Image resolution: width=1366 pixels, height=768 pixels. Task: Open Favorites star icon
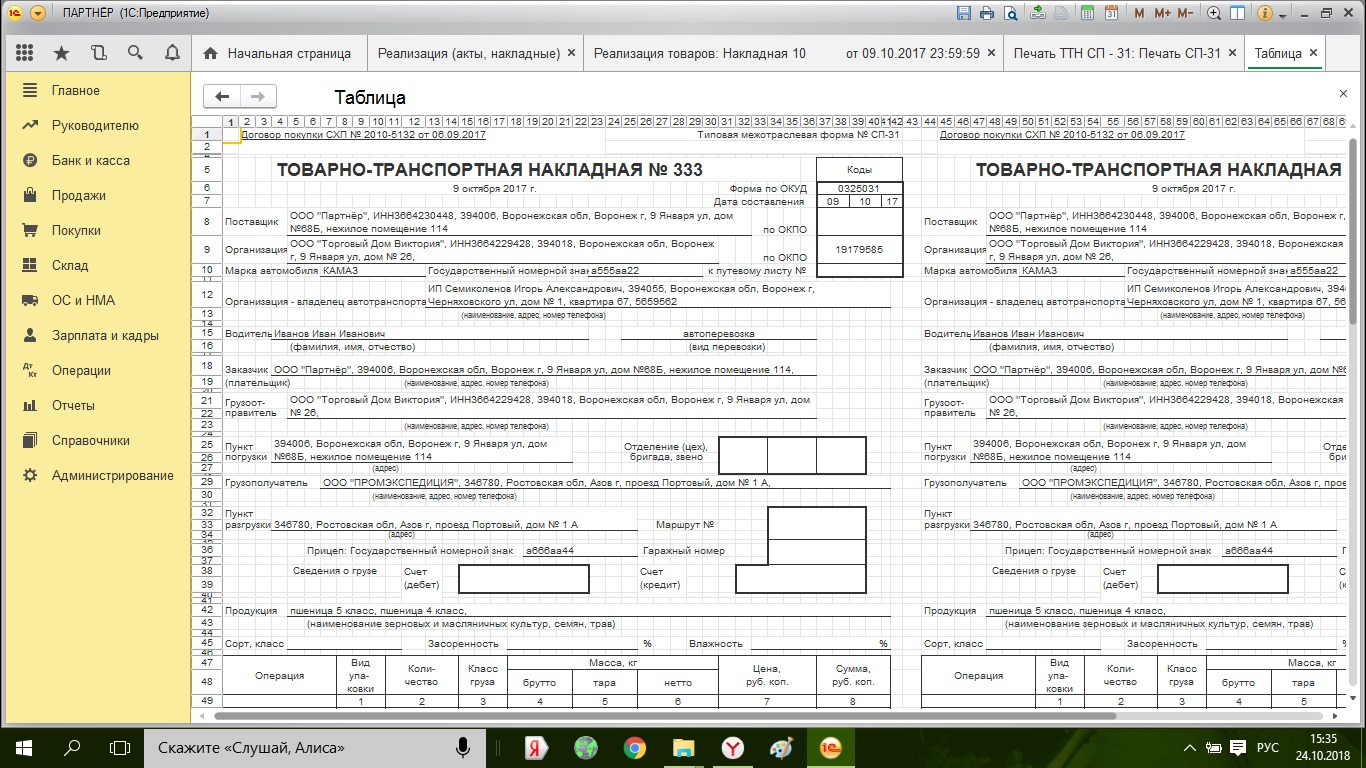(62, 53)
